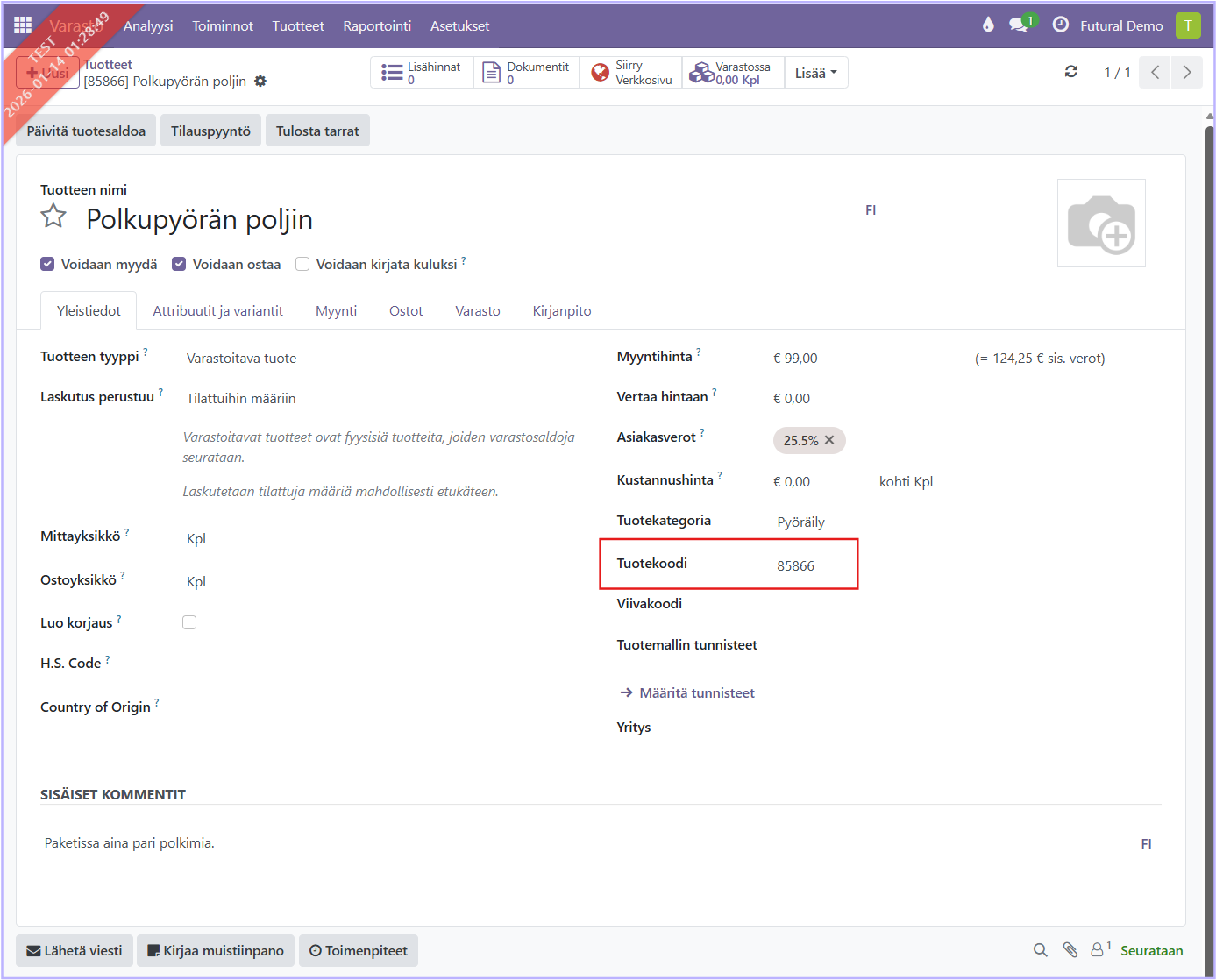Follow the Määritä tunnisteet link
The width and height of the screenshot is (1216, 980).
696,693
